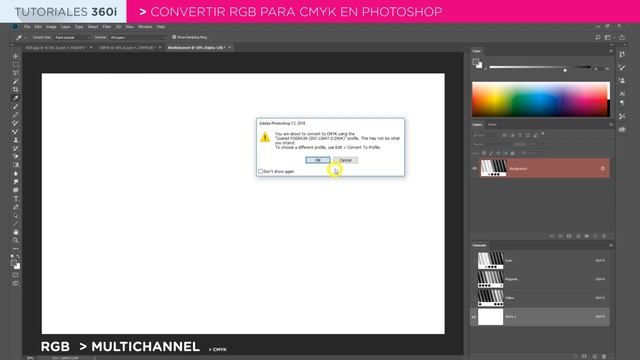Select the Clone Stamp tool
The width and height of the screenshot is (640, 360).
(x=16, y=140)
